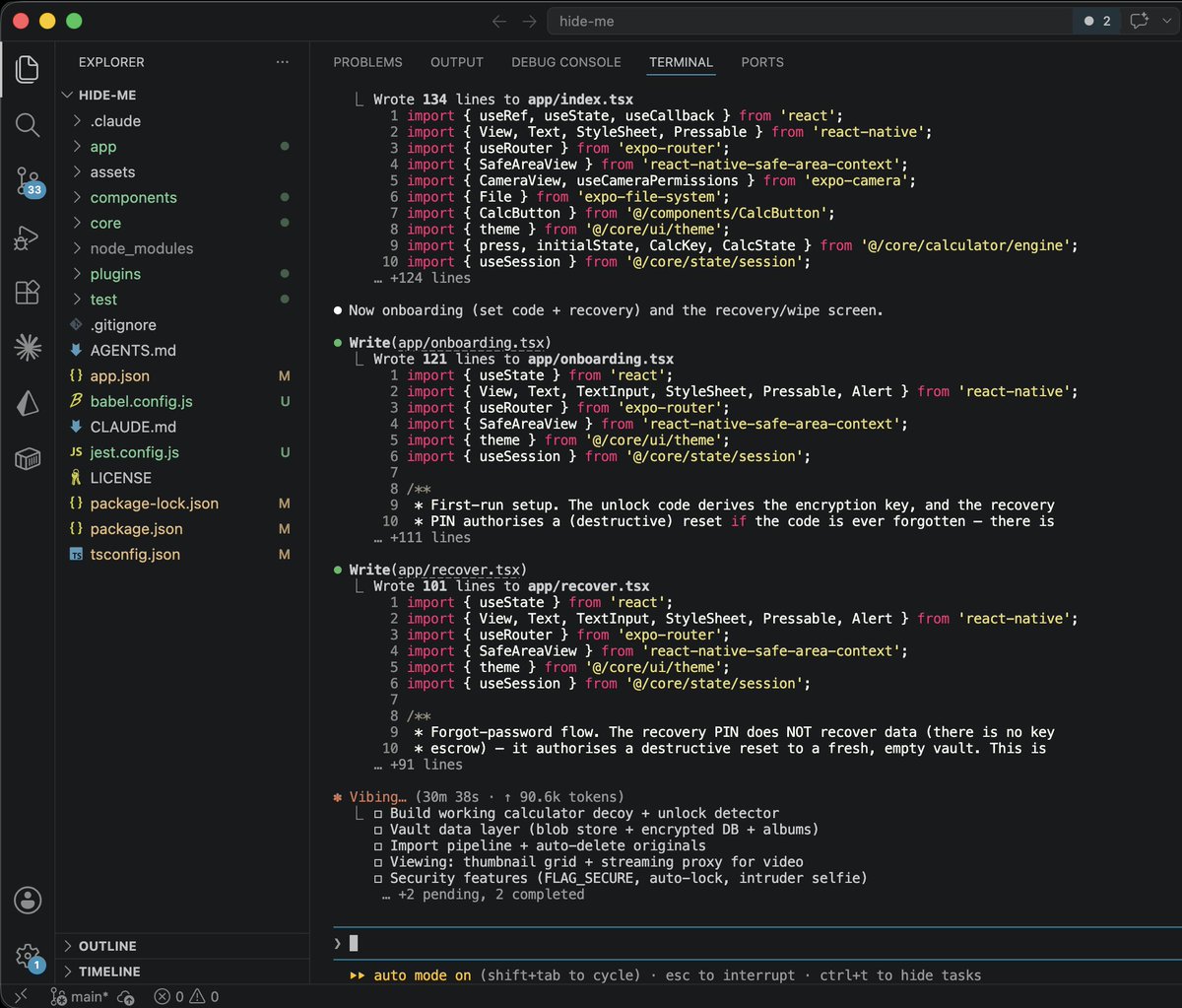
Task: Click 'Viewing: thumbnail grid' task line
Action: point(588,862)
